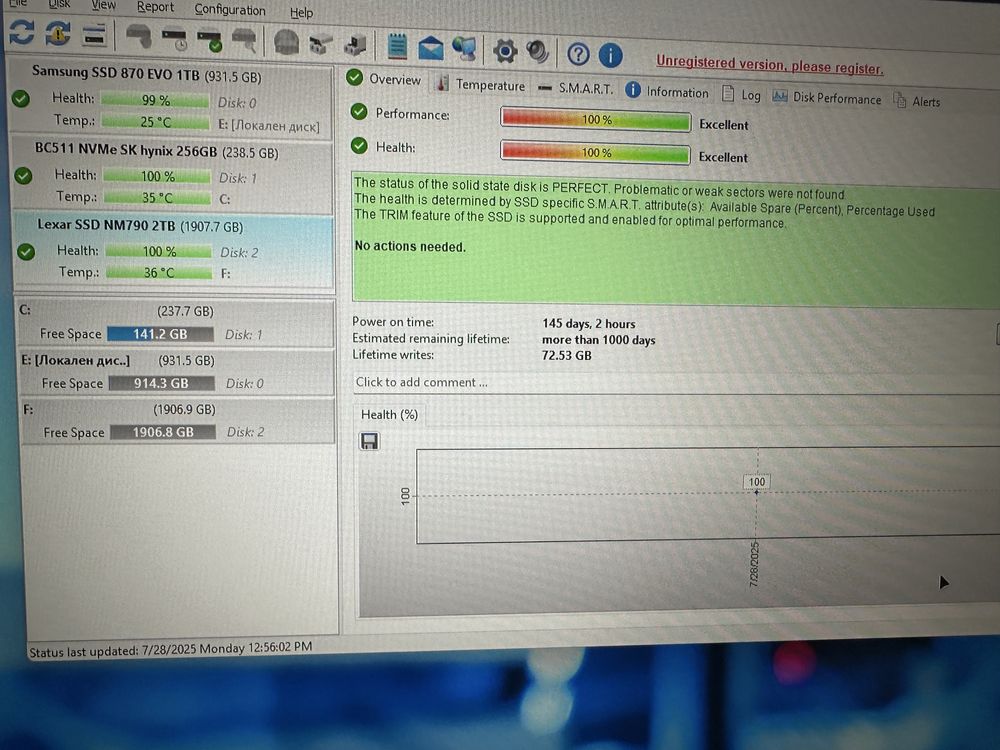
Task: Switch to the Information tab
Action: (x=667, y=91)
